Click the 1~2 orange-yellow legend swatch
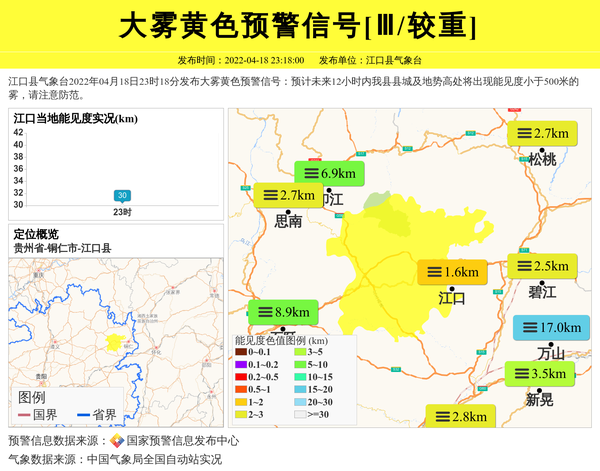600x471 pixels. point(241,402)
